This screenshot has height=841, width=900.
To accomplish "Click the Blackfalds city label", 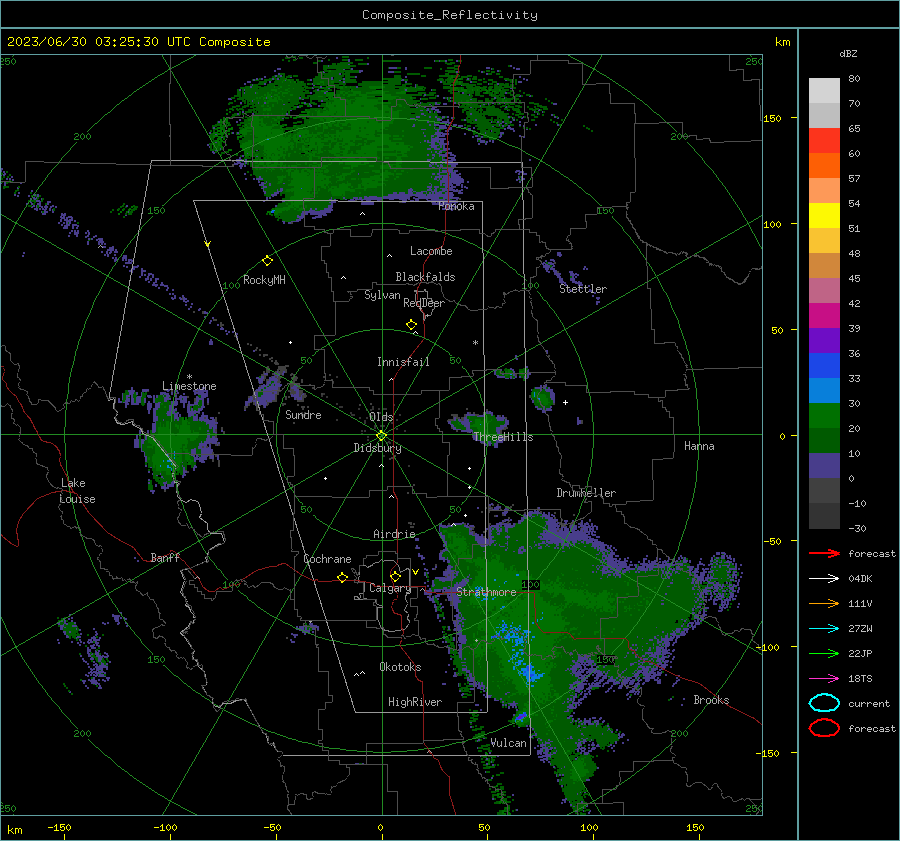I will (425, 277).
